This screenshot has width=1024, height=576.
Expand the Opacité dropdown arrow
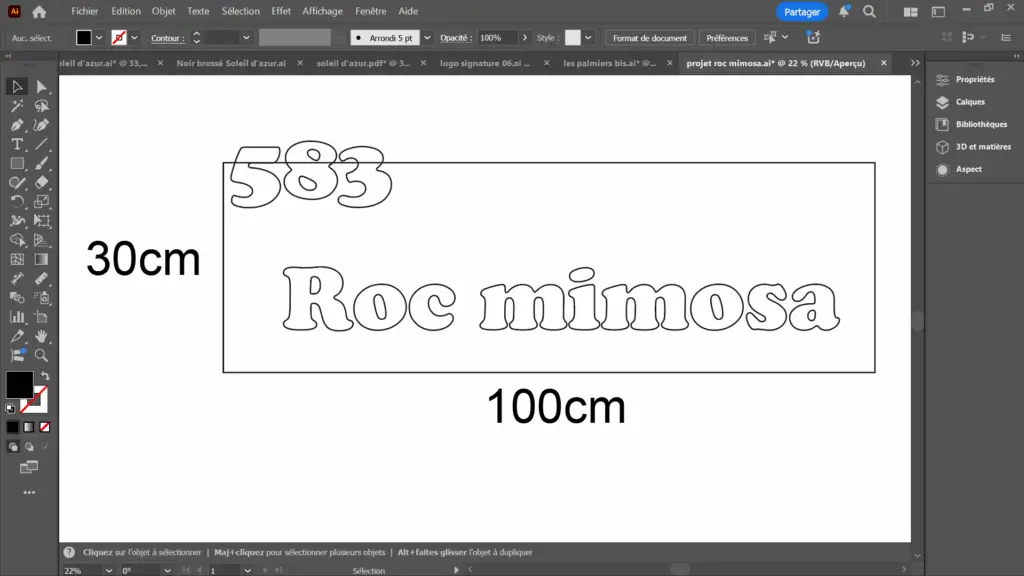click(x=527, y=38)
